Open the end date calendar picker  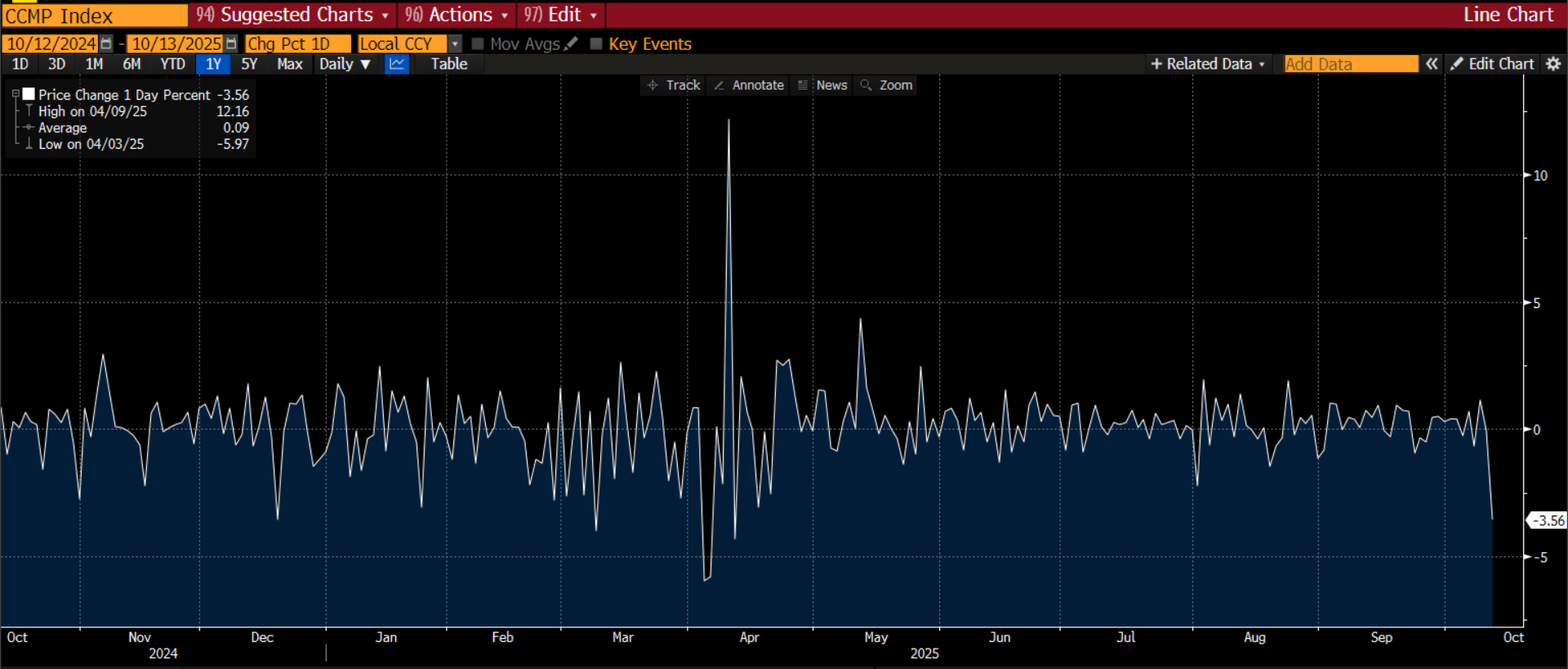(232, 44)
